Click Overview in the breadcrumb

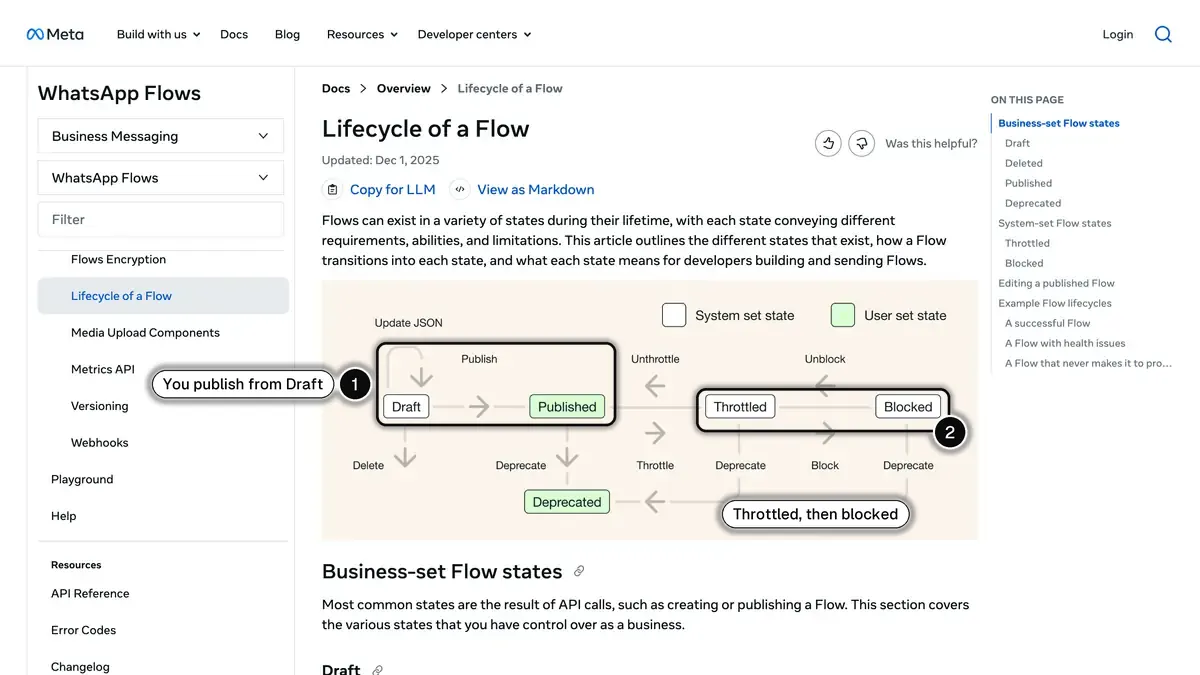(404, 88)
